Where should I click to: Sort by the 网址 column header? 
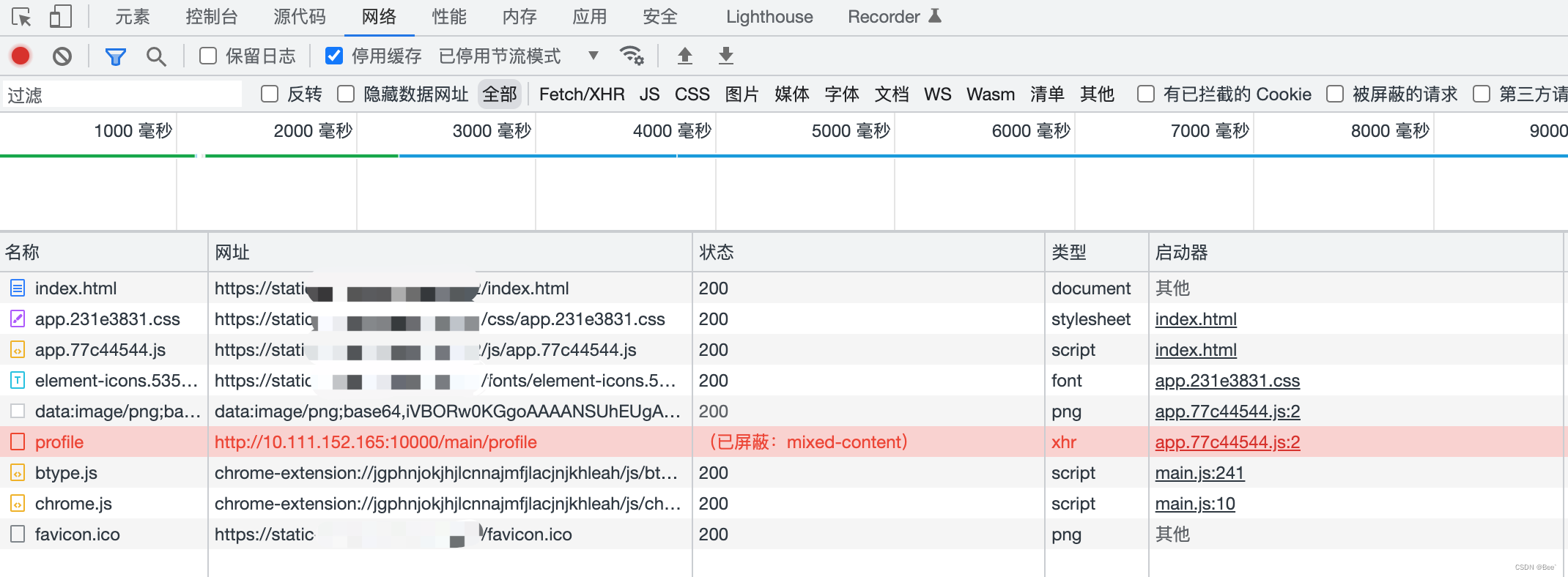[x=450, y=252]
